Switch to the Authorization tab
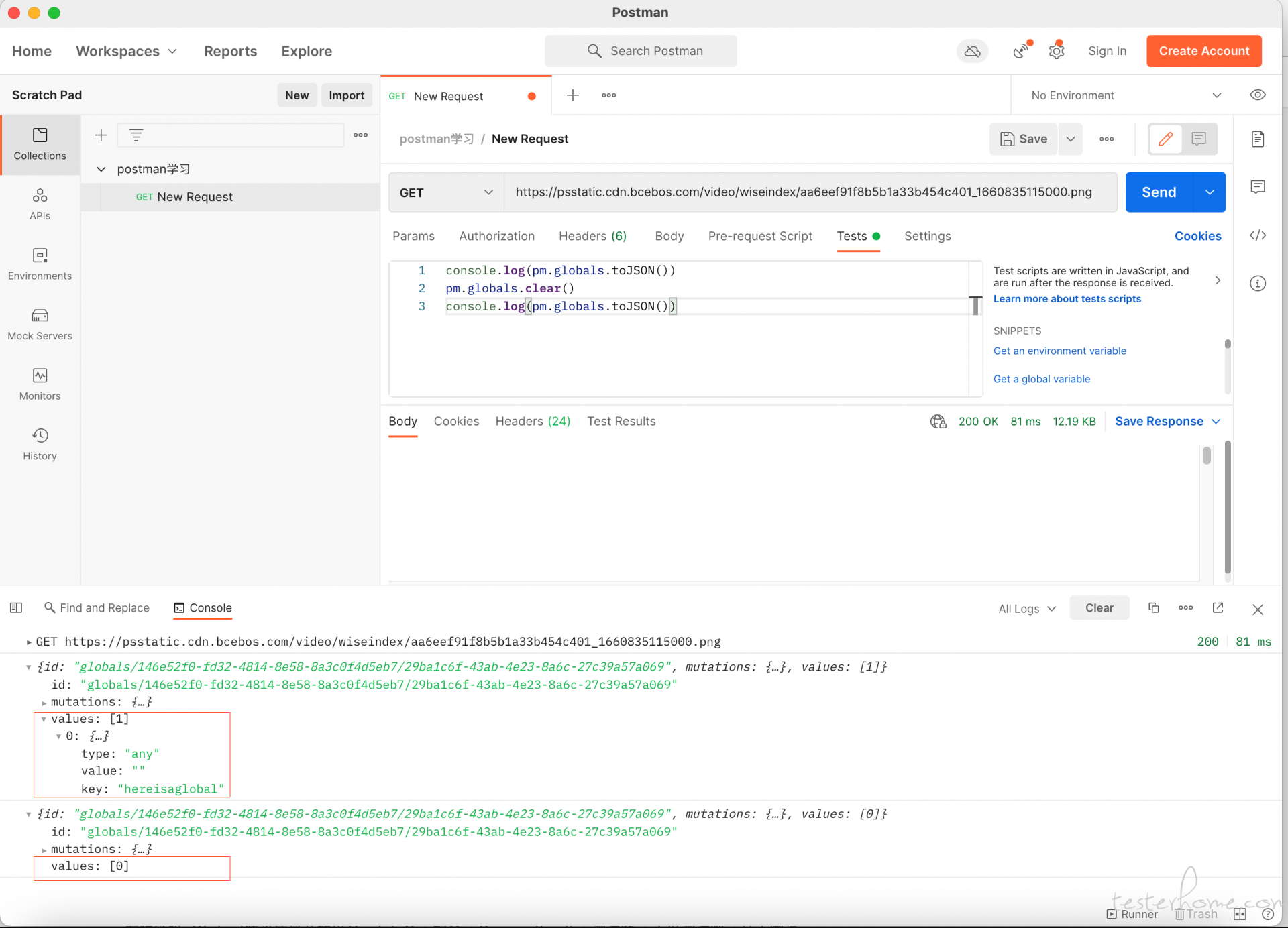 pos(496,236)
